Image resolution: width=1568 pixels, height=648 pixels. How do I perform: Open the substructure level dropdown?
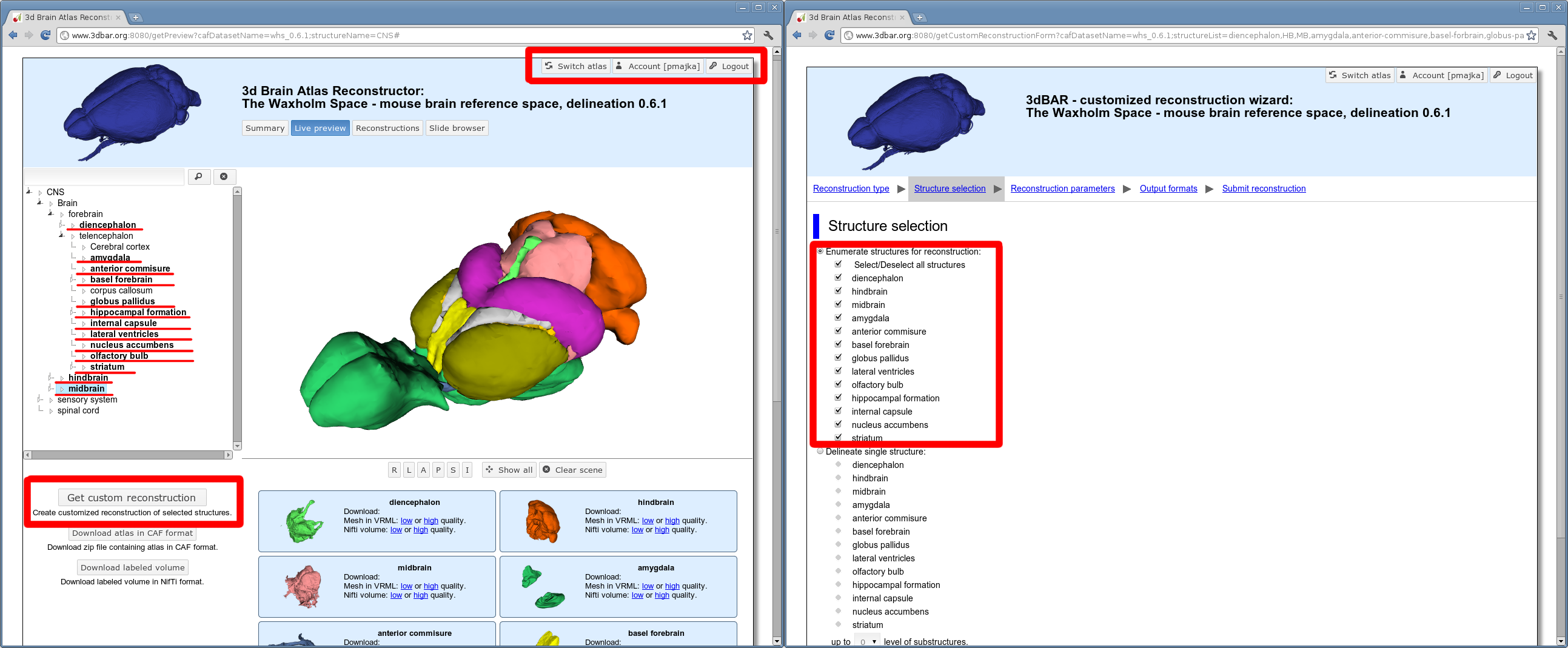(x=866, y=641)
